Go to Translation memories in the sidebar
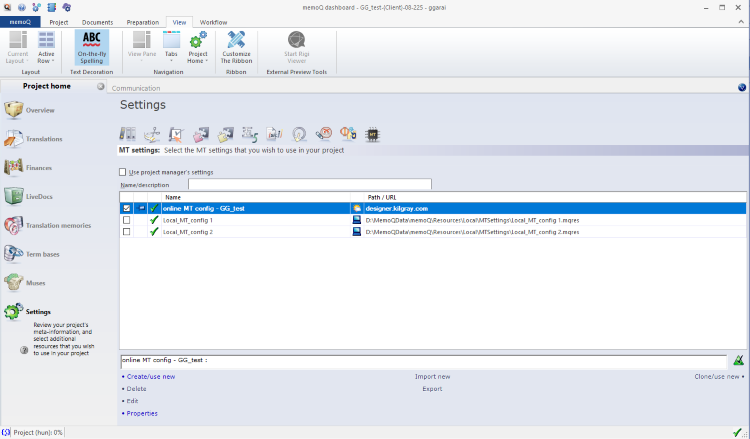Screen dimensions: 750x439 click(x=56, y=226)
